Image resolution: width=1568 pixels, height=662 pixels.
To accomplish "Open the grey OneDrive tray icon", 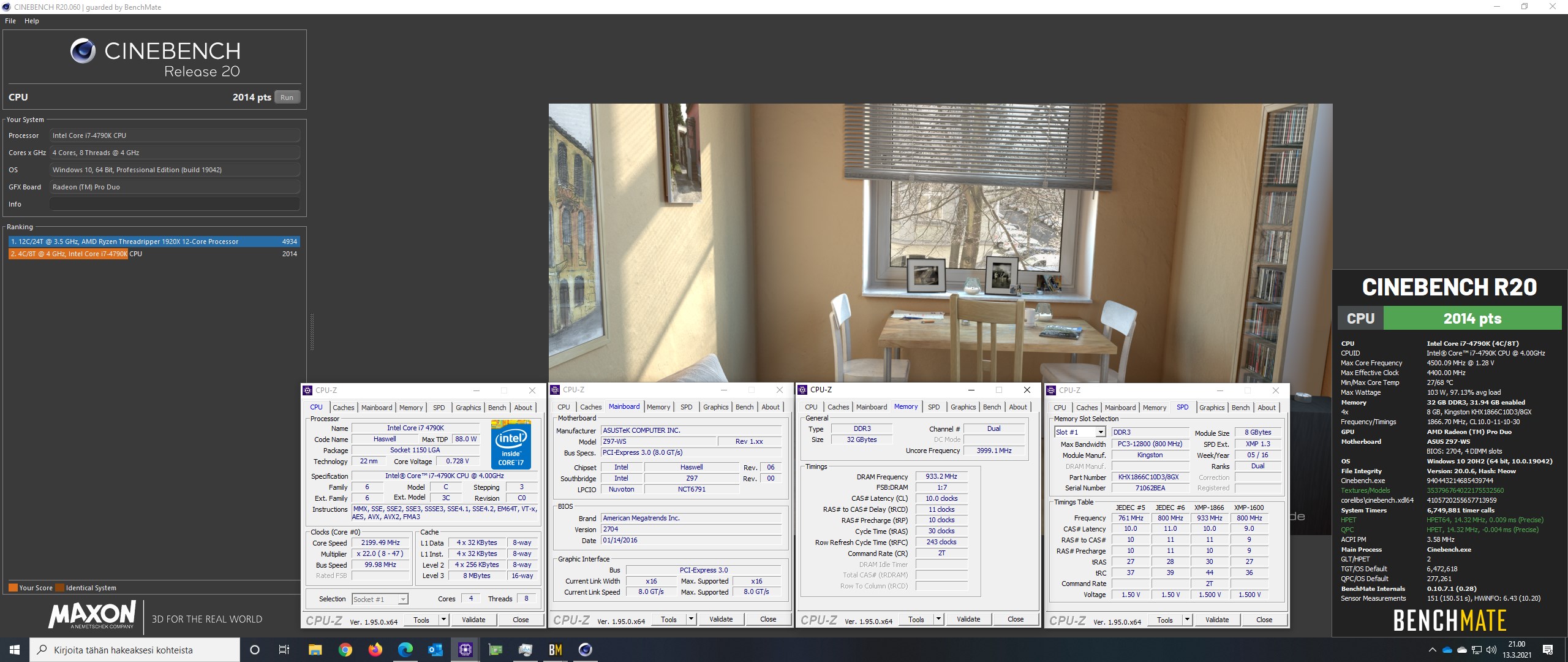I will pos(1462,650).
